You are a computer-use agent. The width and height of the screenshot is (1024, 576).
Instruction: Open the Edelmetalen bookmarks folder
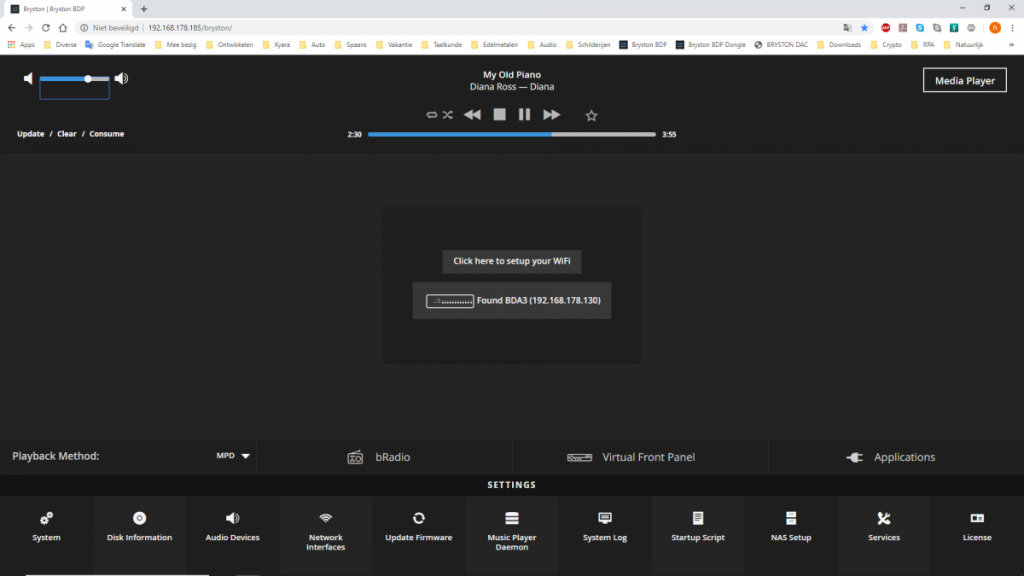pos(494,45)
